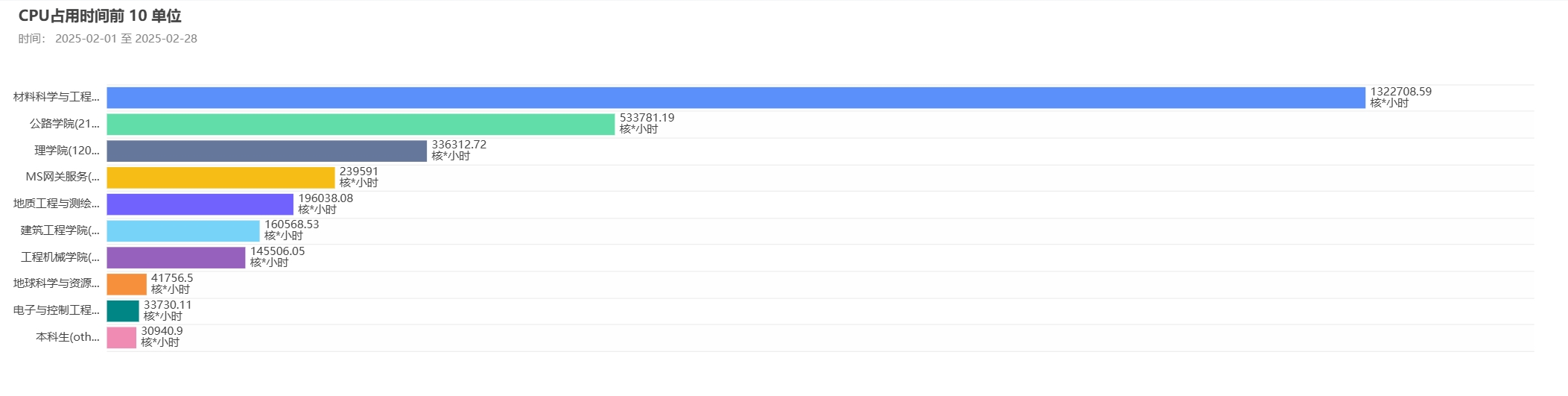Click the MS网关服务 axis label
This screenshot has height=396, width=1568.
[x=63, y=177]
